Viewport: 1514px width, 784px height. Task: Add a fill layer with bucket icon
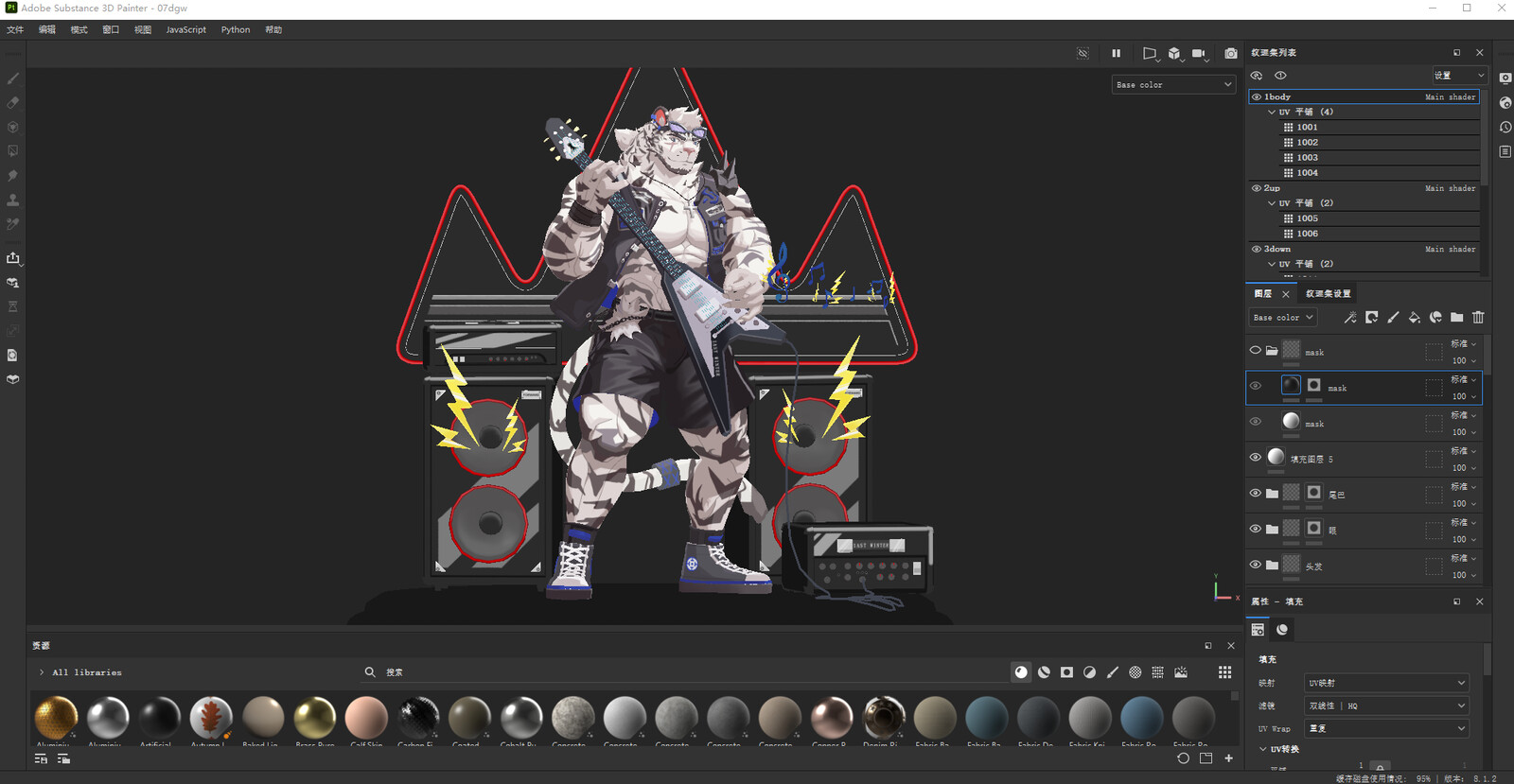point(1415,318)
